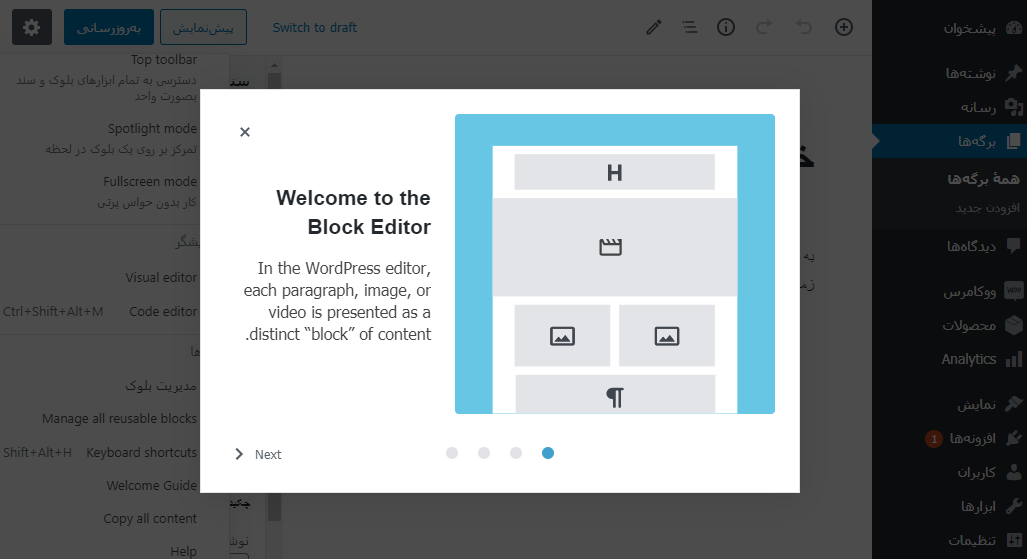This screenshot has height=559, width=1027.
Task: Select the pencil edit tool icon
Action: point(654,28)
